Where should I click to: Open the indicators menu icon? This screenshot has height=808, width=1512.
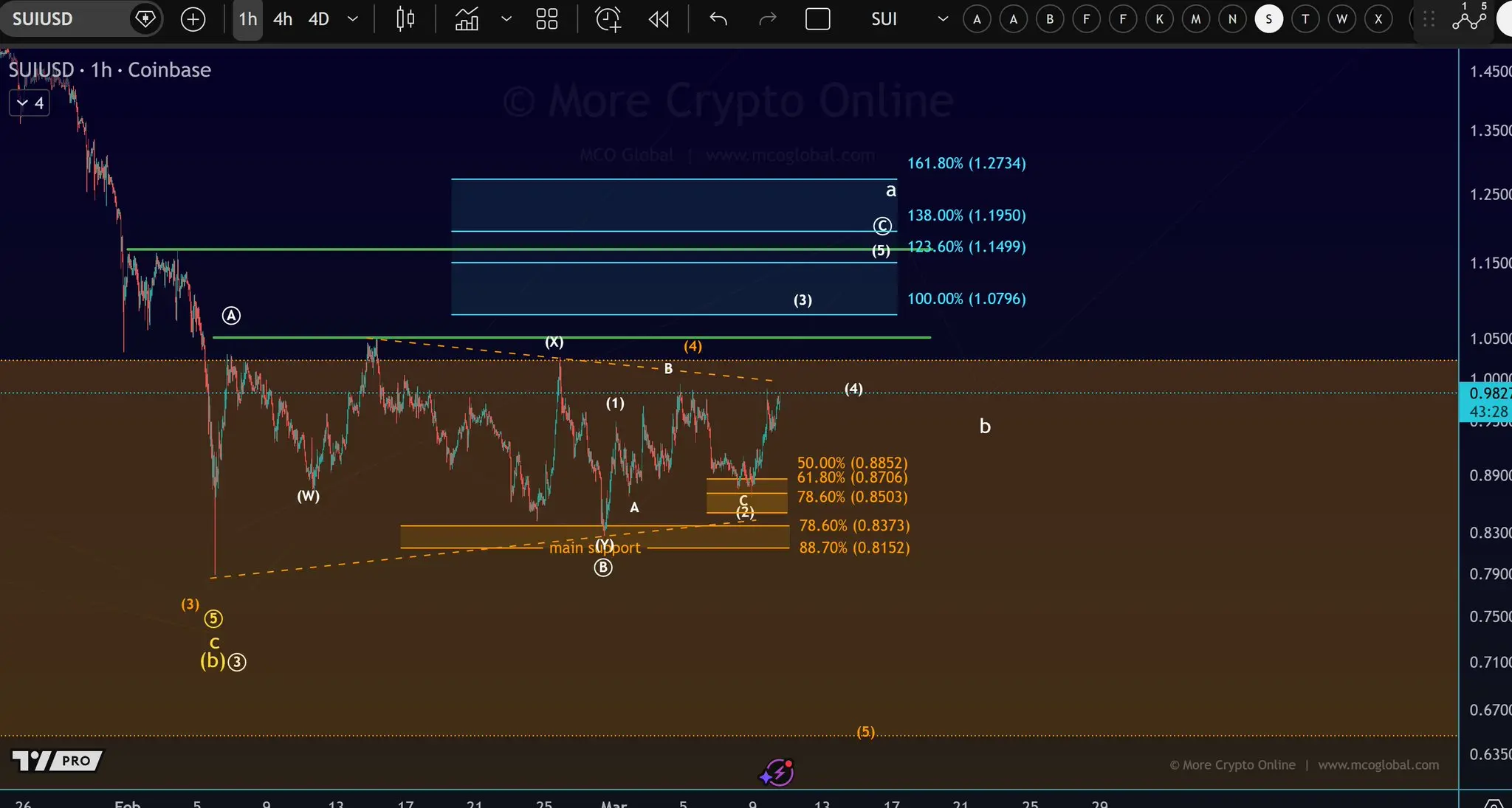[x=467, y=19]
